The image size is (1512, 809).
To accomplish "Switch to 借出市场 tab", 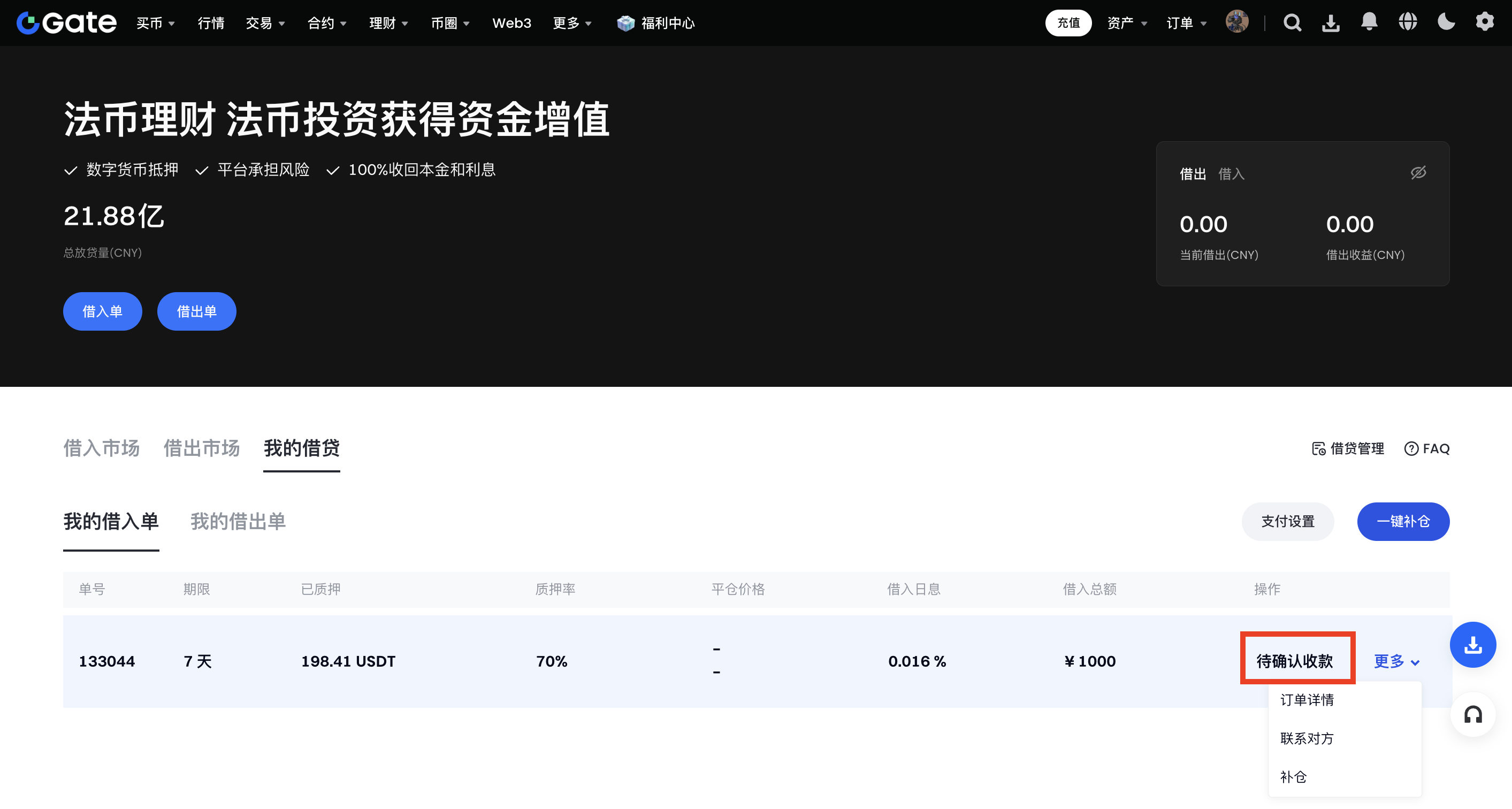I will coord(201,448).
